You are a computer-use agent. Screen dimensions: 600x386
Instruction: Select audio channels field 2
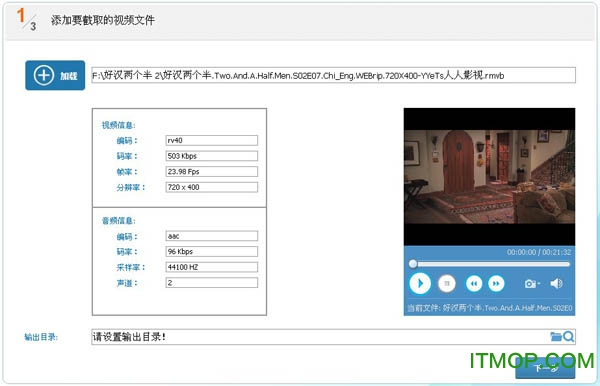pyautogui.click(x=212, y=283)
